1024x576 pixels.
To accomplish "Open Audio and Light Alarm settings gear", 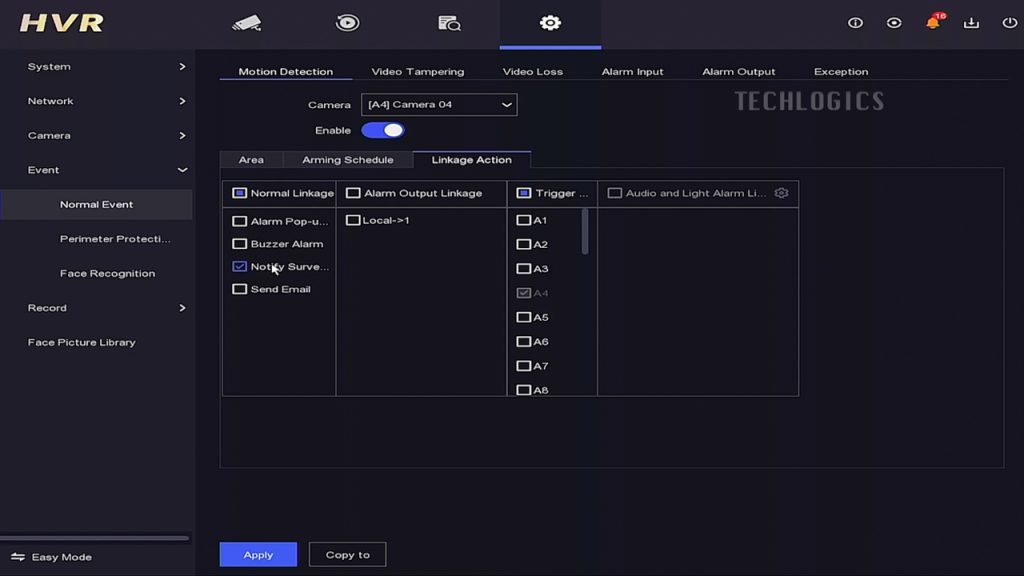I will tap(781, 193).
